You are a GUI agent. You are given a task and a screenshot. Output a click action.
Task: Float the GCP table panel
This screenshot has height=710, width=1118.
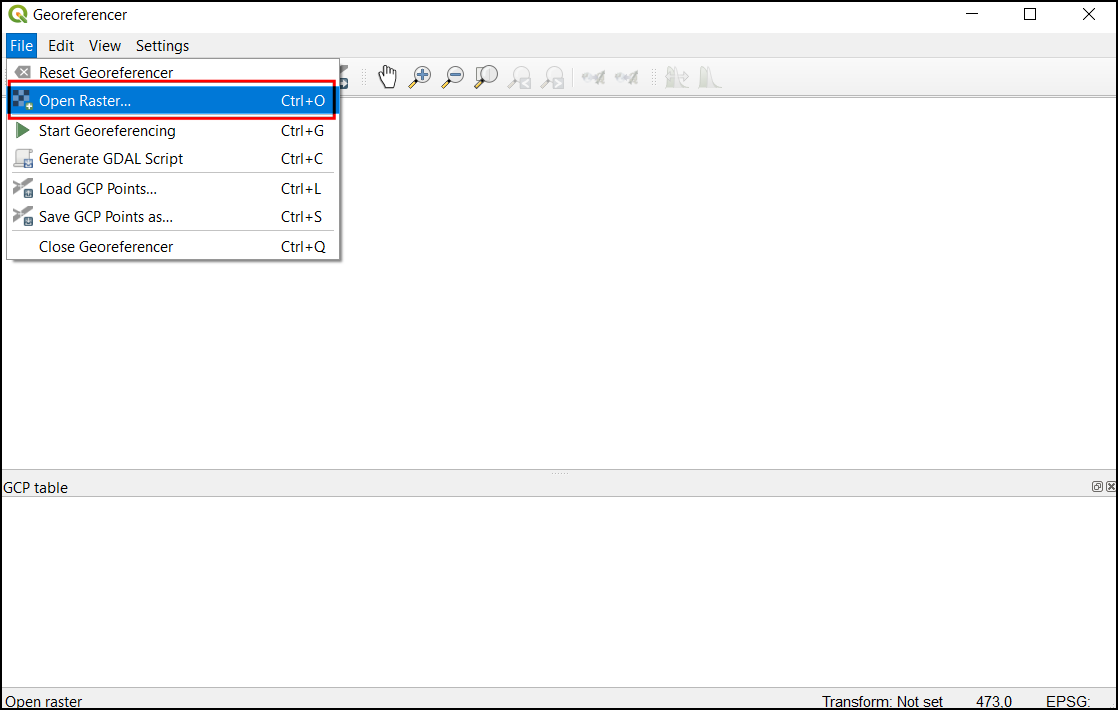(1097, 487)
